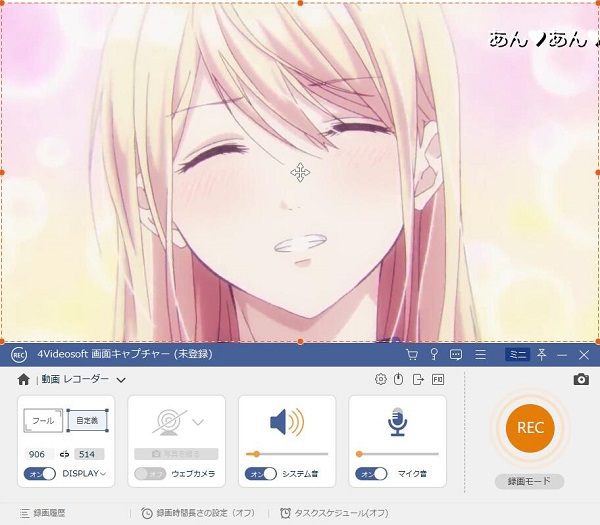Adjust the system sound volume slider
This screenshot has width=600, height=525.
287,454
